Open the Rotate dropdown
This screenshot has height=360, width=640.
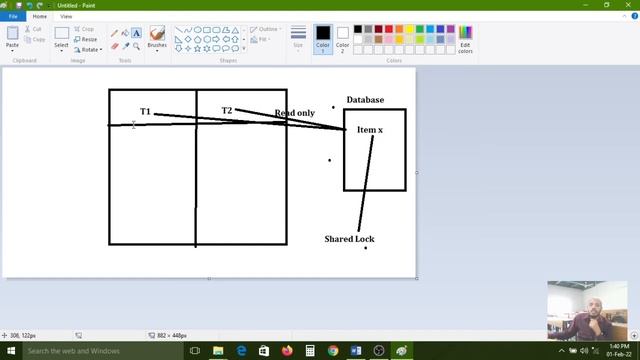click(89, 50)
